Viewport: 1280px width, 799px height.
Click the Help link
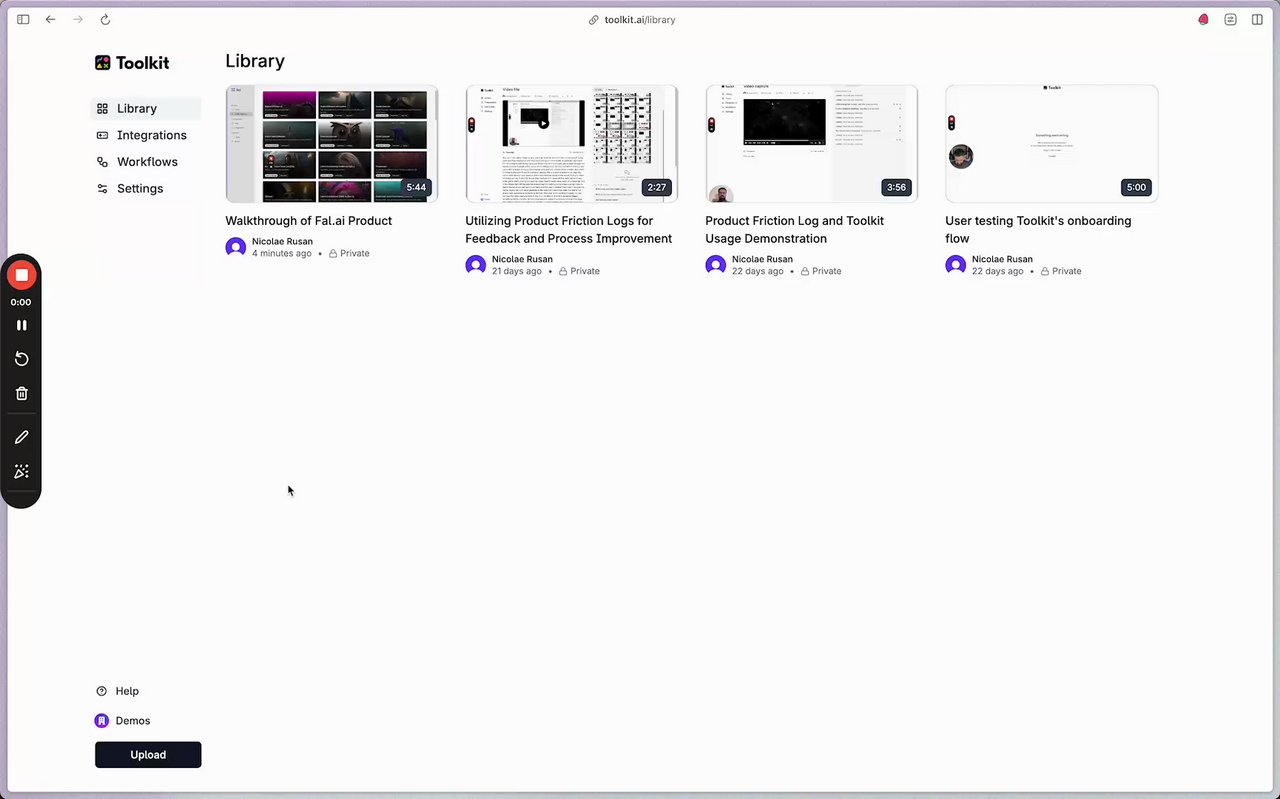(117, 691)
